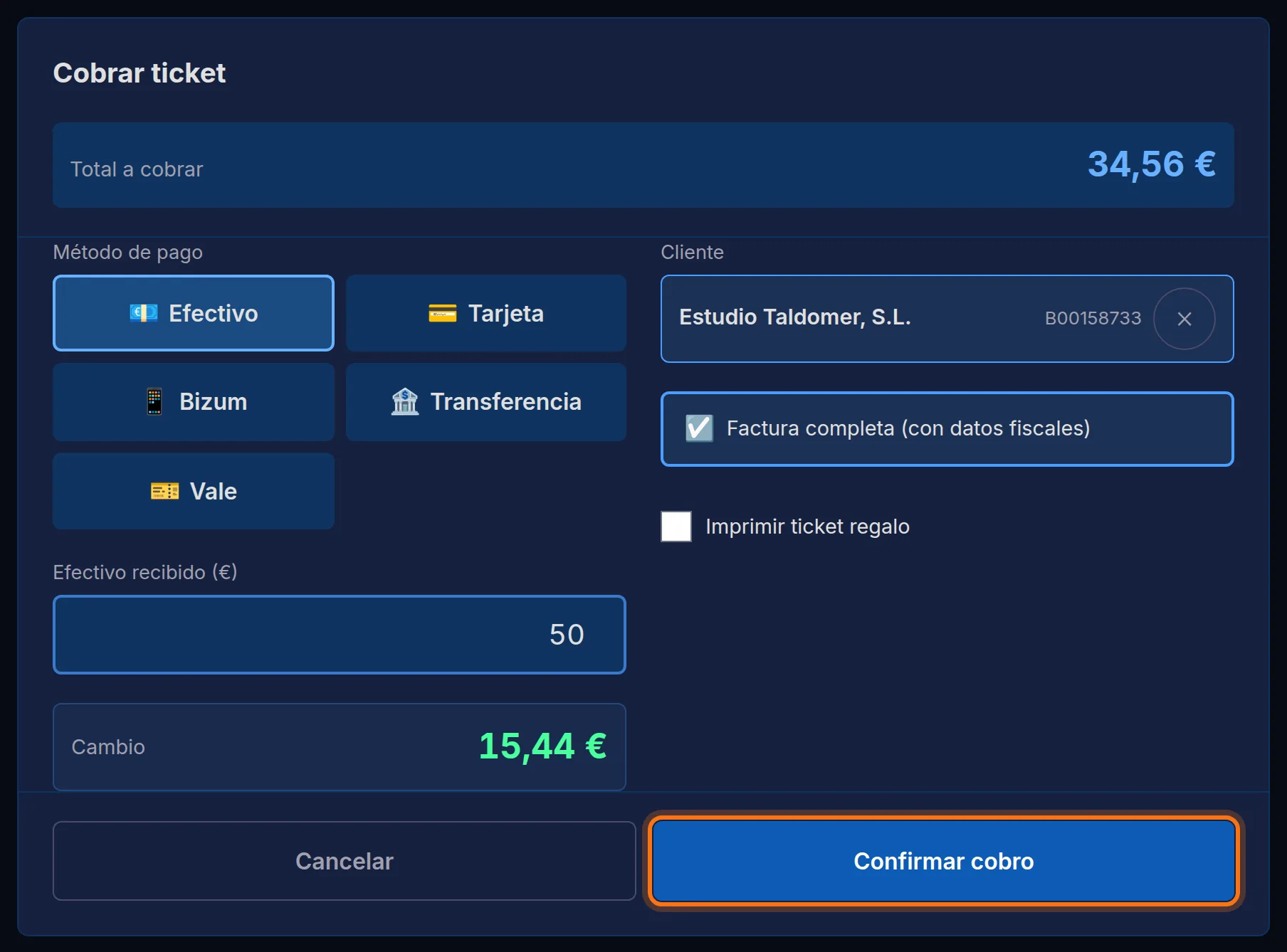Pick Bizum payment option
Image resolution: width=1287 pixels, height=952 pixels.
point(194,402)
